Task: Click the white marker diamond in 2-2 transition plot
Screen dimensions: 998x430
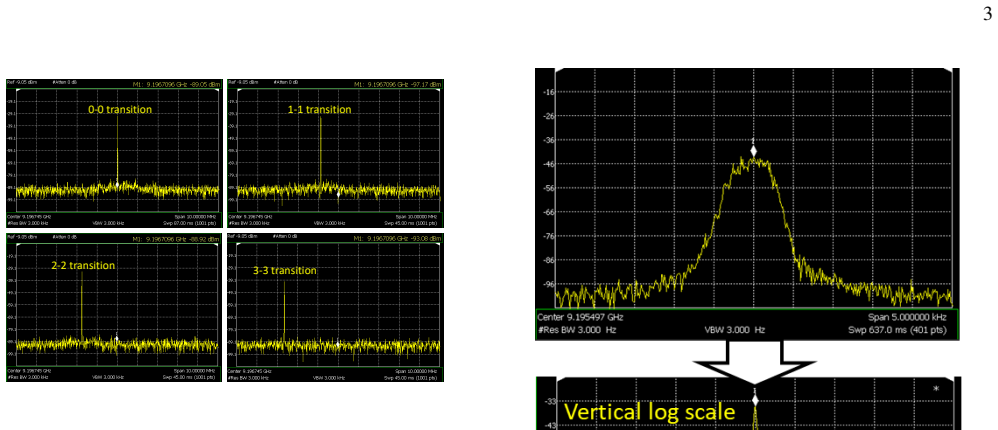Action: [116, 338]
